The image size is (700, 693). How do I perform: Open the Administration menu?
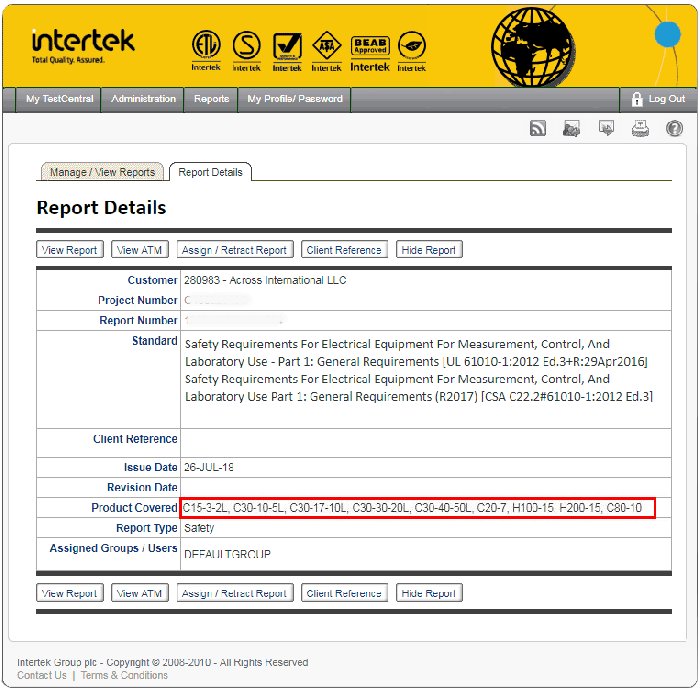point(143,99)
